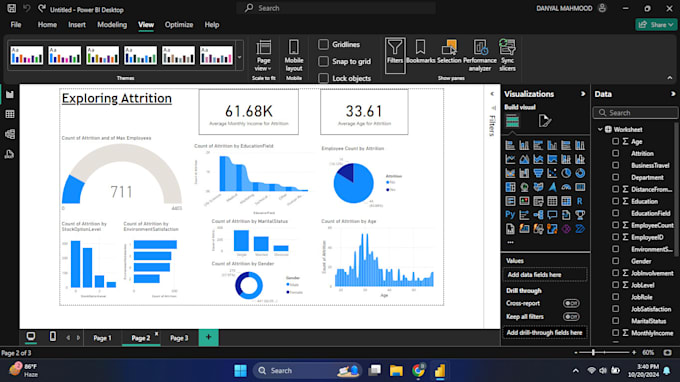680x382 pixels.
Task: Enable the Snap to grid checkbox
Action: tap(324, 61)
